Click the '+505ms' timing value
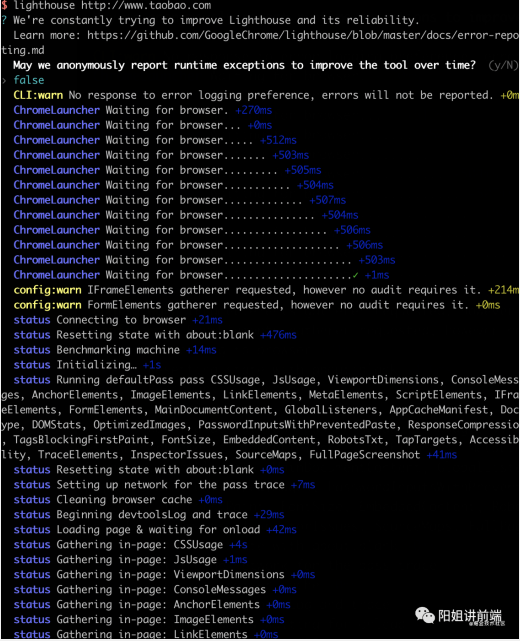The width and height of the screenshot is (520, 641). (303, 170)
